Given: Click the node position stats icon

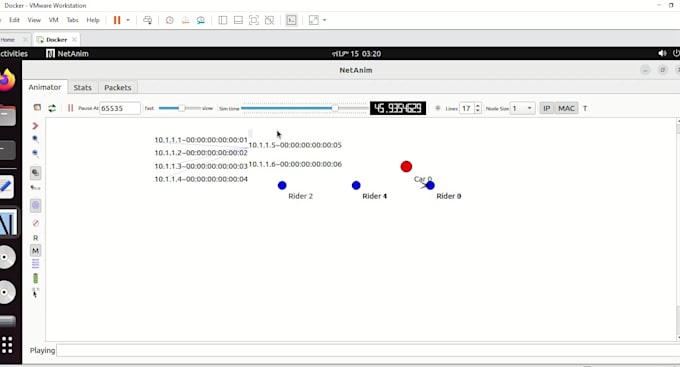Looking at the screenshot, I should click(36, 188).
